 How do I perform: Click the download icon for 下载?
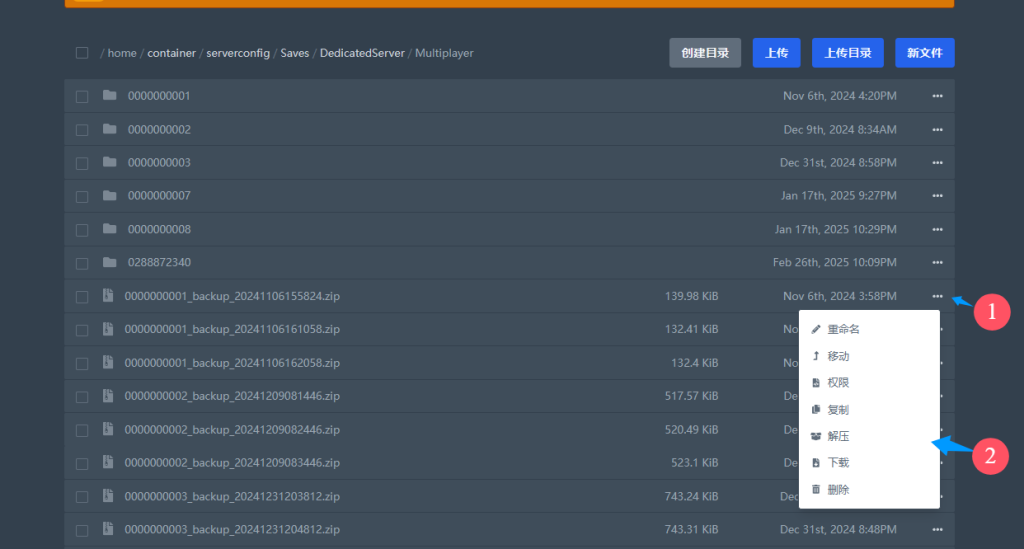(816, 463)
